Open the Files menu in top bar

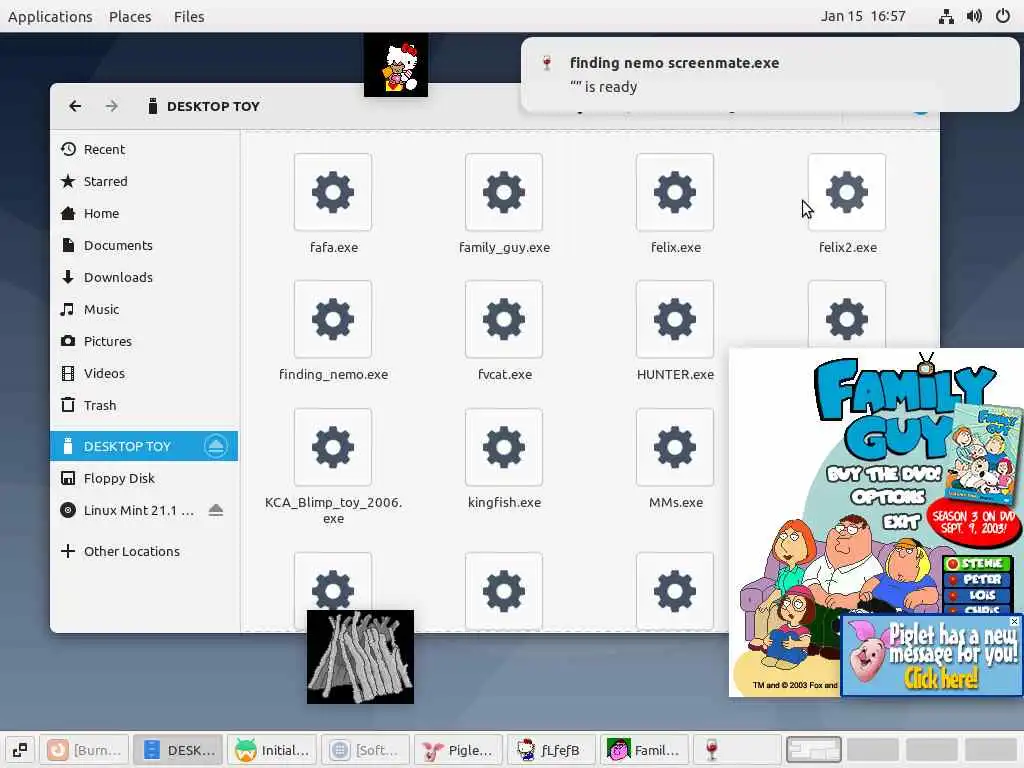(189, 16)
